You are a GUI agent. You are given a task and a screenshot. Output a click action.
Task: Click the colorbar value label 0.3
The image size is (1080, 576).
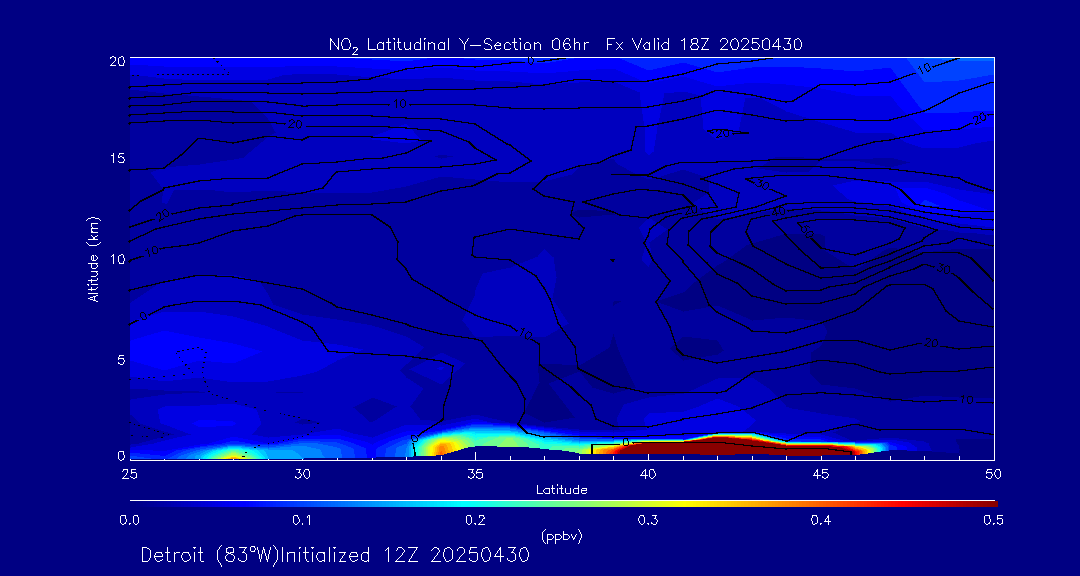pyautogui.click(x=648, y=520)
